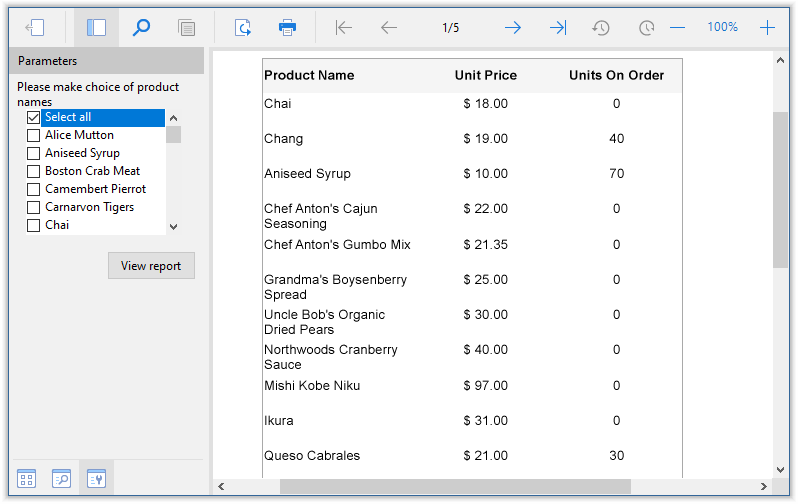798x504 pixels.
Task: Check the Carnarvon Tigers checkbox
Action: (x=34, y=207)
